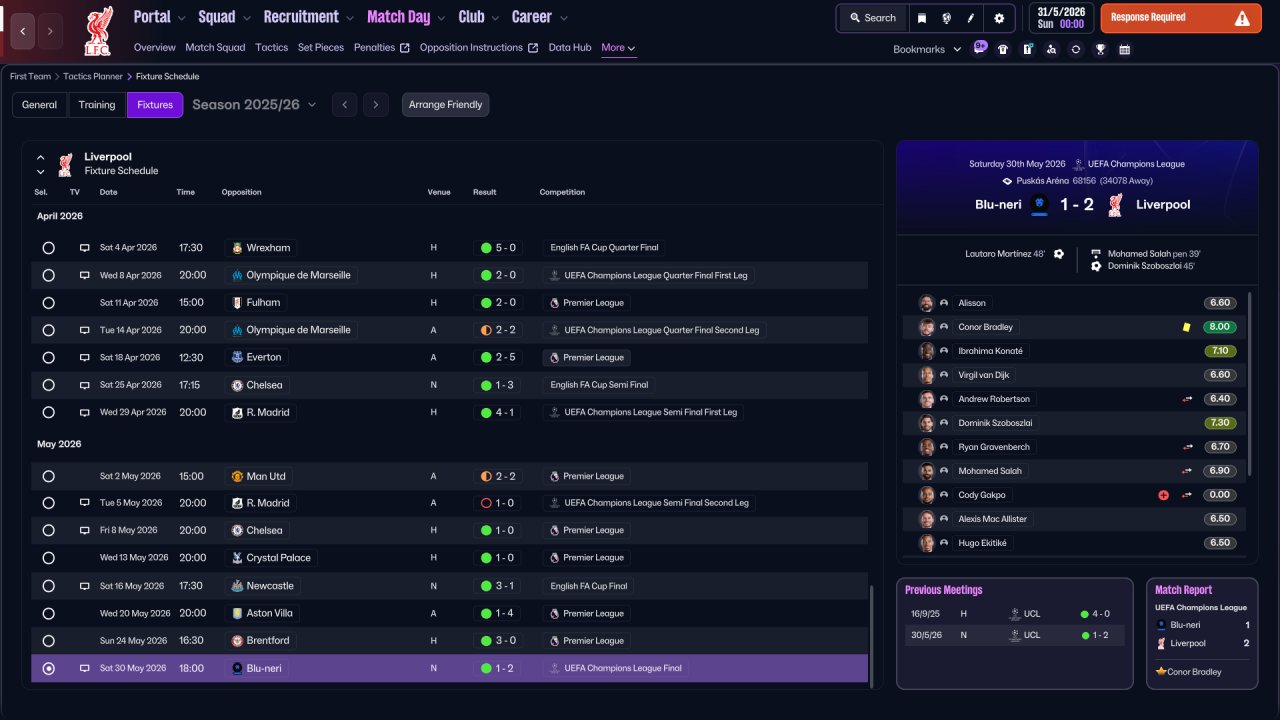
Task: Click the Response Required button
Action: tap(1181, 18)
